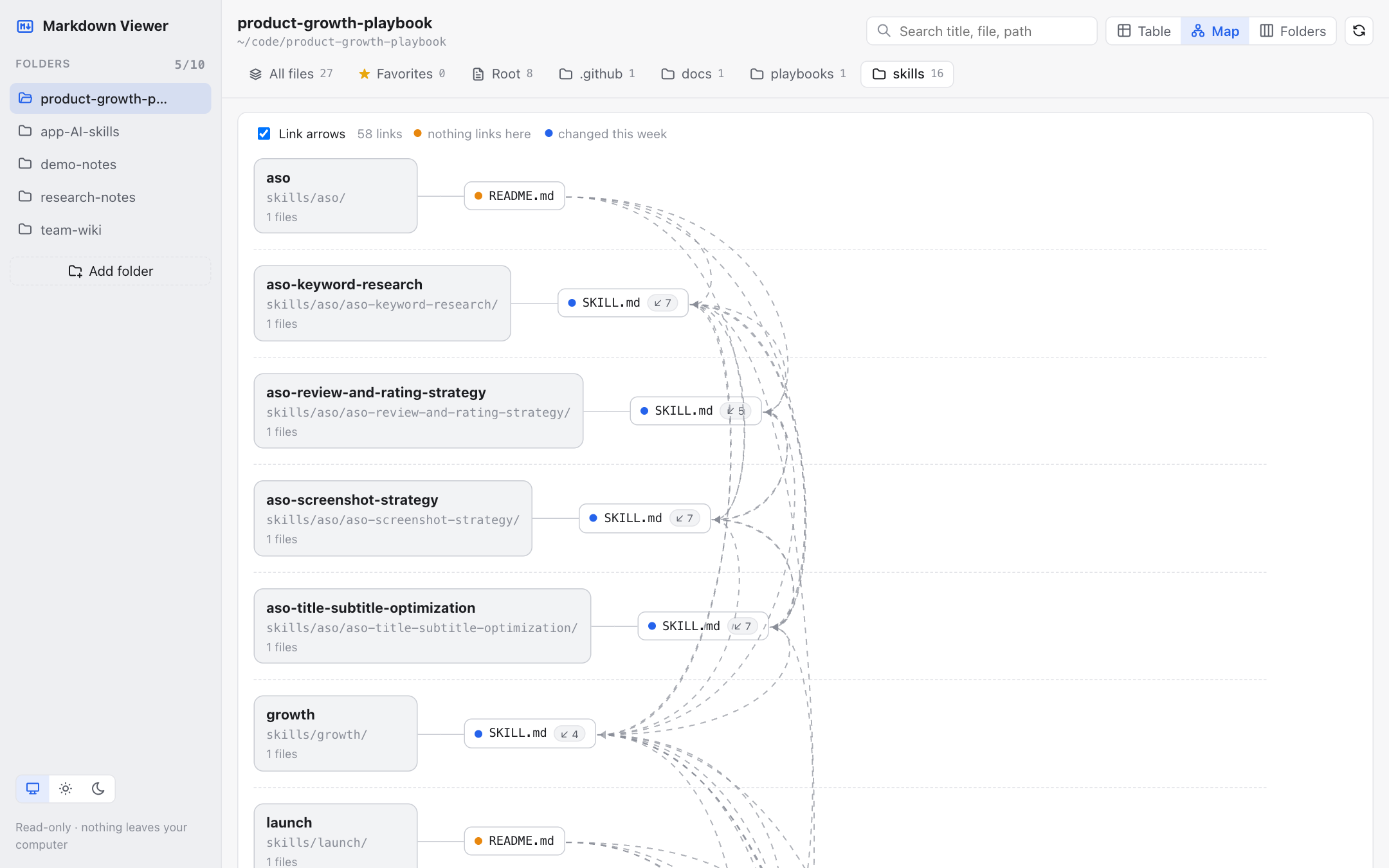
Task: Open the Root files tab
Action: click(502, 74)
